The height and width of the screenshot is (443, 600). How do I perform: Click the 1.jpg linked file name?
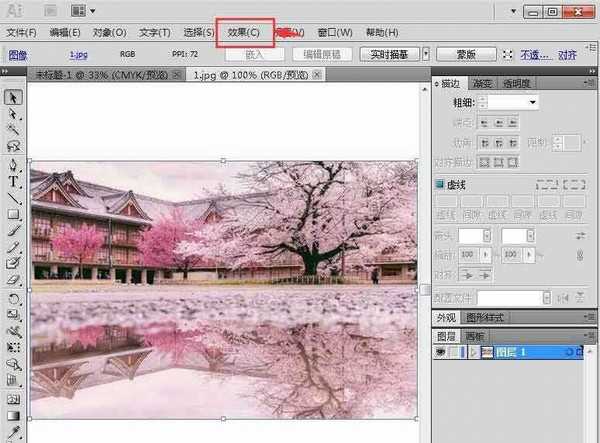point(78,56)
